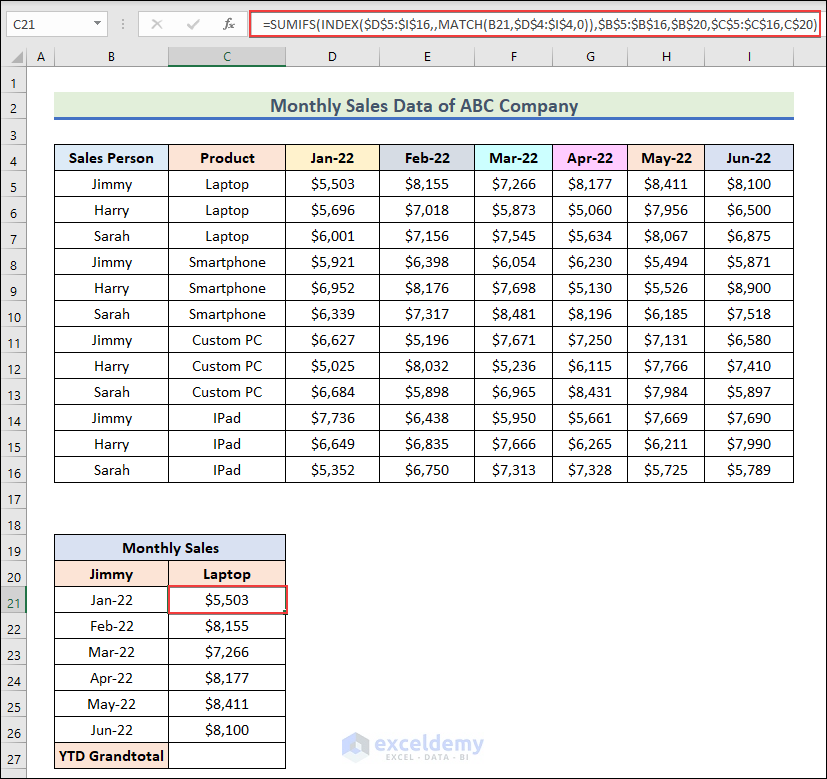Select cell with $5,950 in Mar-22

513,418
